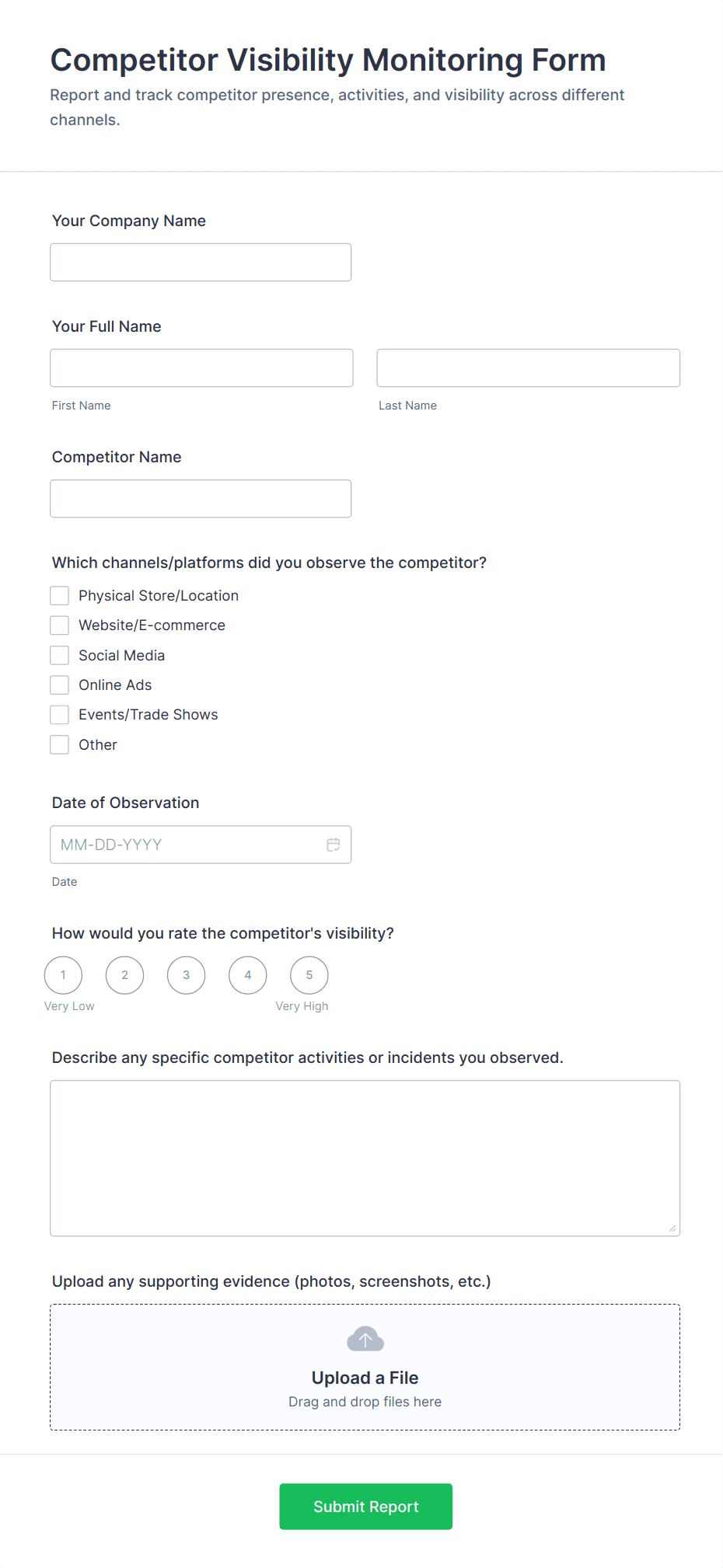The height and width of the screenshot is (1568, 723).
Task: Open the calendar date picker icon
Action: point(334,844)
